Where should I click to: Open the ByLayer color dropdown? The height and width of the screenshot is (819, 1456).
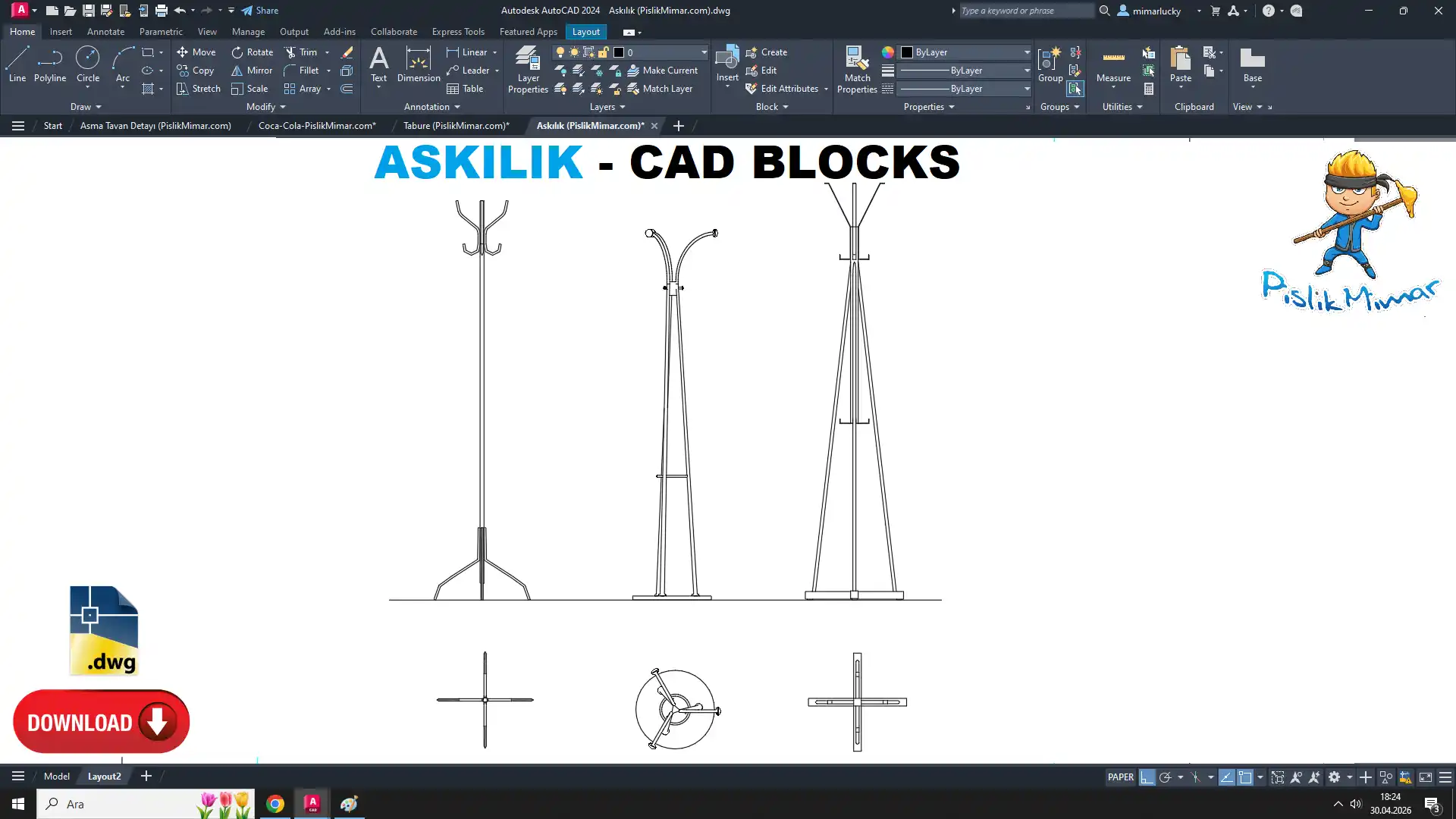coord(1027,52)
